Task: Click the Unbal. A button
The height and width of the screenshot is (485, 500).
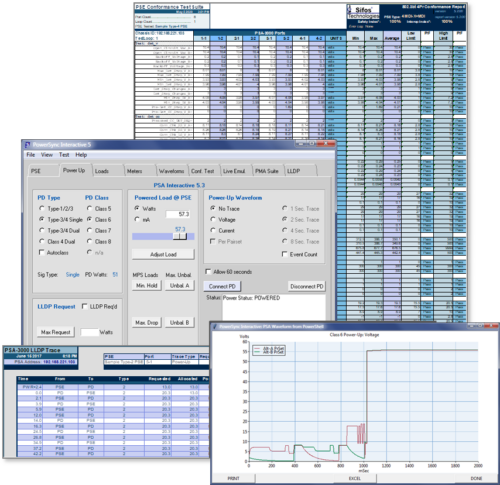Action: pos(179,286)
